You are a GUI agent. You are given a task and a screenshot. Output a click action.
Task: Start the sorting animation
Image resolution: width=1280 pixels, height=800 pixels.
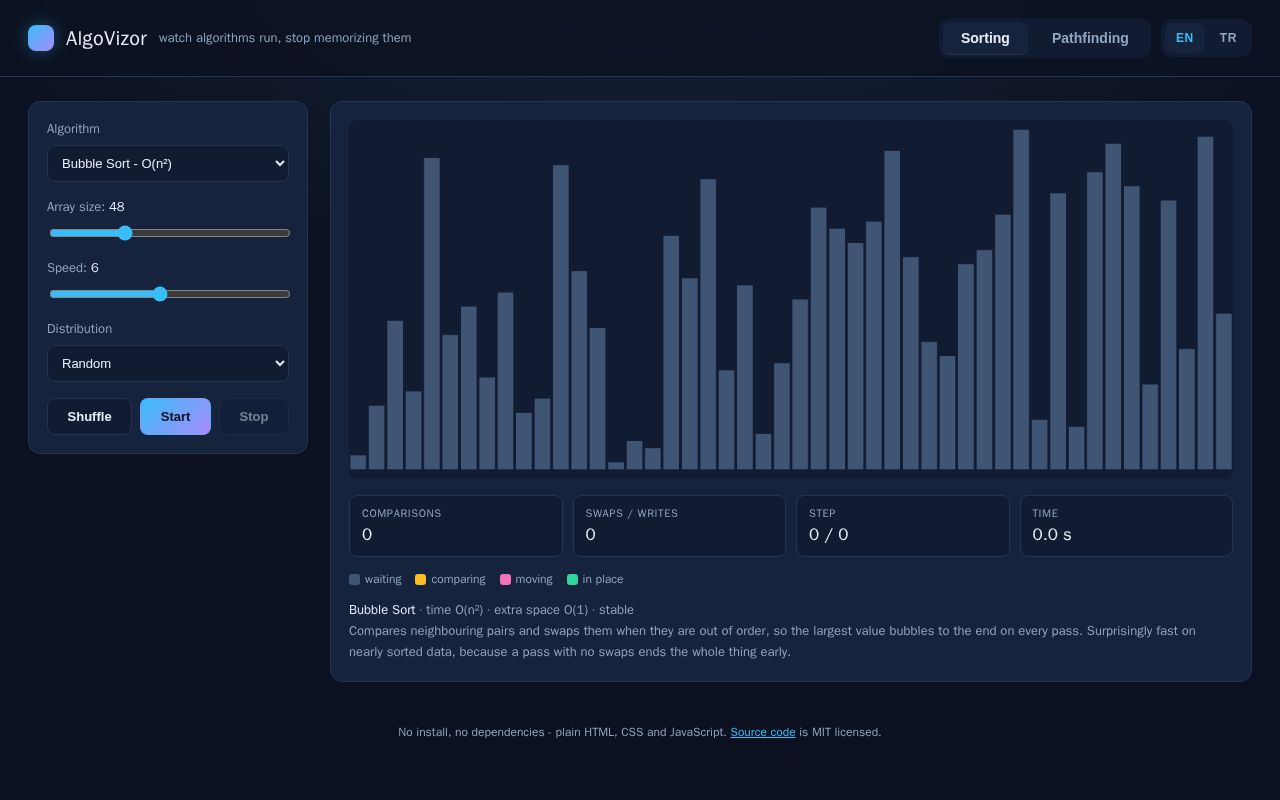[x=175, y=417]
